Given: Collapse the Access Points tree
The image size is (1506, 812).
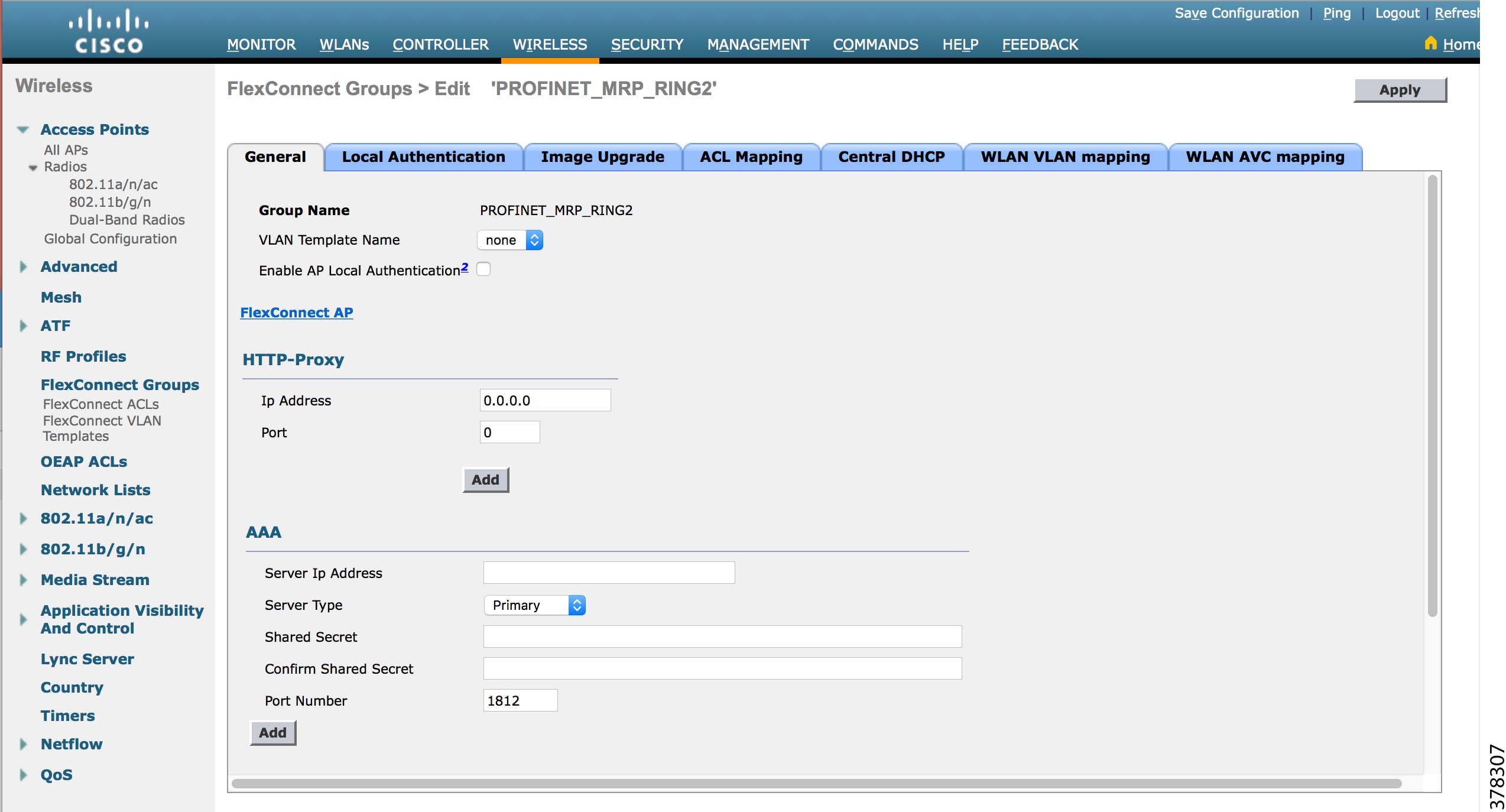Looking at the screenshot, I should click(23, 129).
